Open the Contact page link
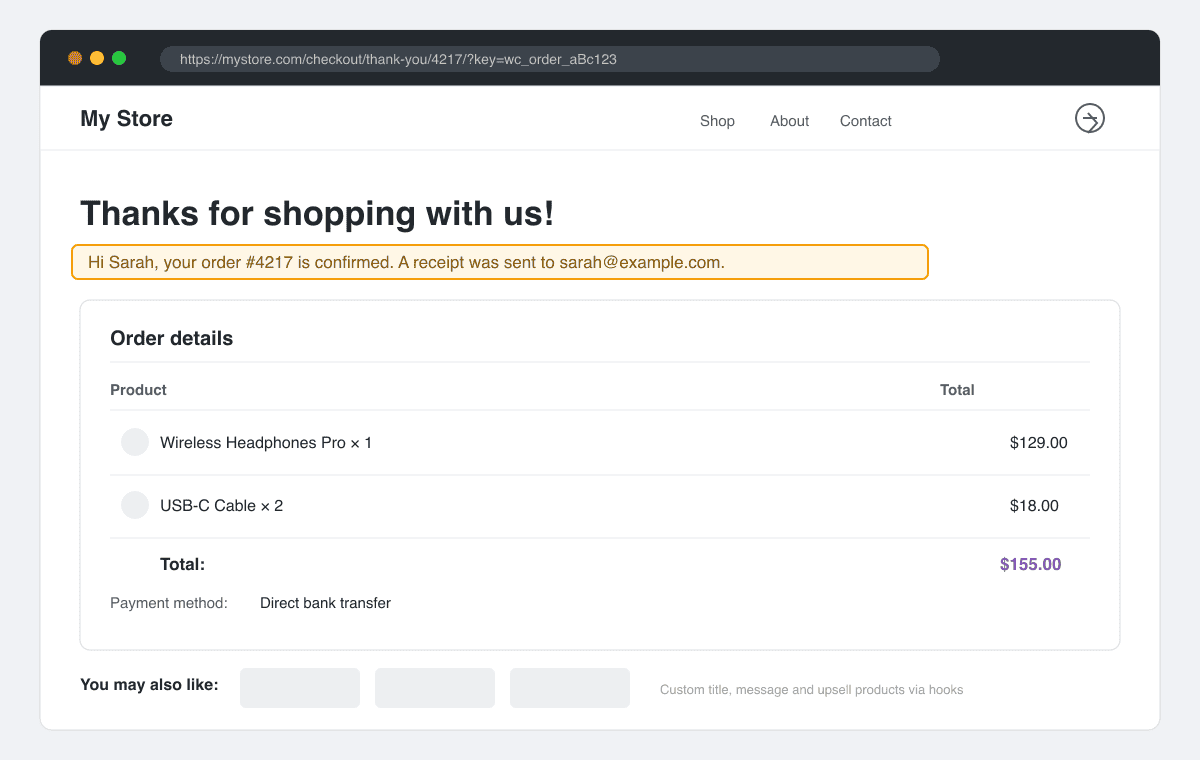1200x760 pixels. coord(865,121)
